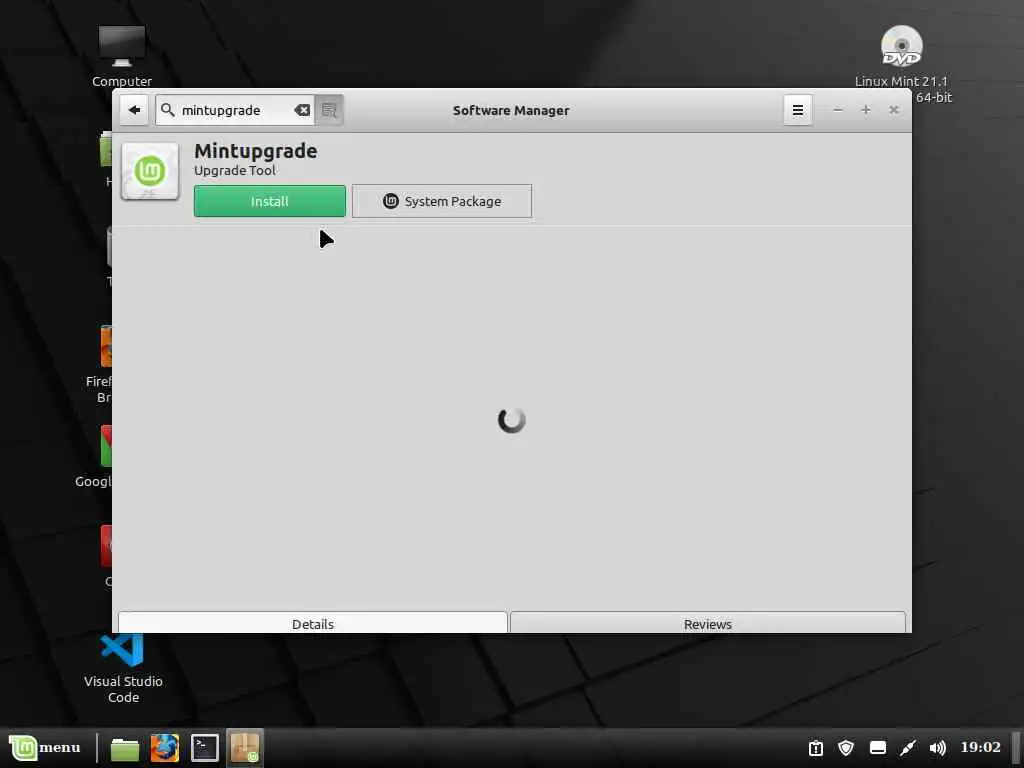Maximize the Software Manager window

click(866, 110)
